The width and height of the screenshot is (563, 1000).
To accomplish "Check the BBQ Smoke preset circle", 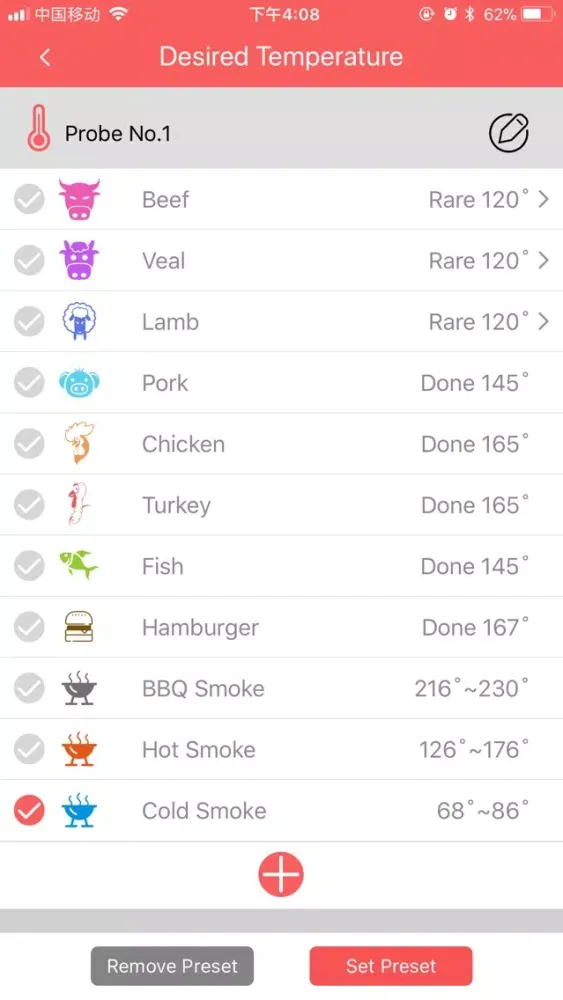I will click(29, 688).
